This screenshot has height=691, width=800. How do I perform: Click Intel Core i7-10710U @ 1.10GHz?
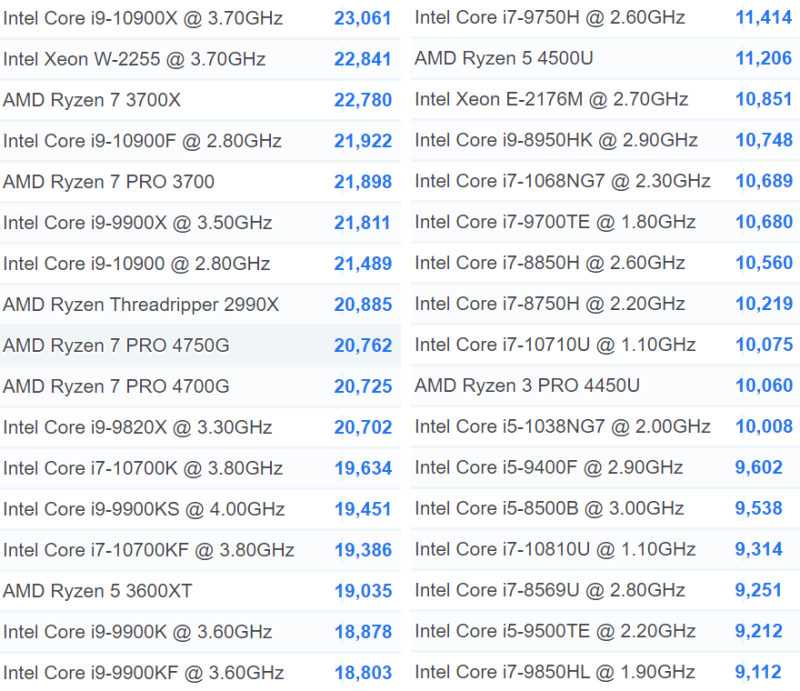[555, 344]
